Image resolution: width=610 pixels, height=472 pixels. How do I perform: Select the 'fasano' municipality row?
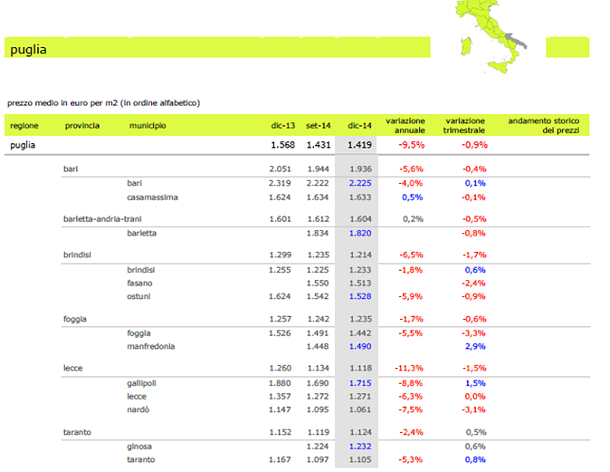coord(139,283)
